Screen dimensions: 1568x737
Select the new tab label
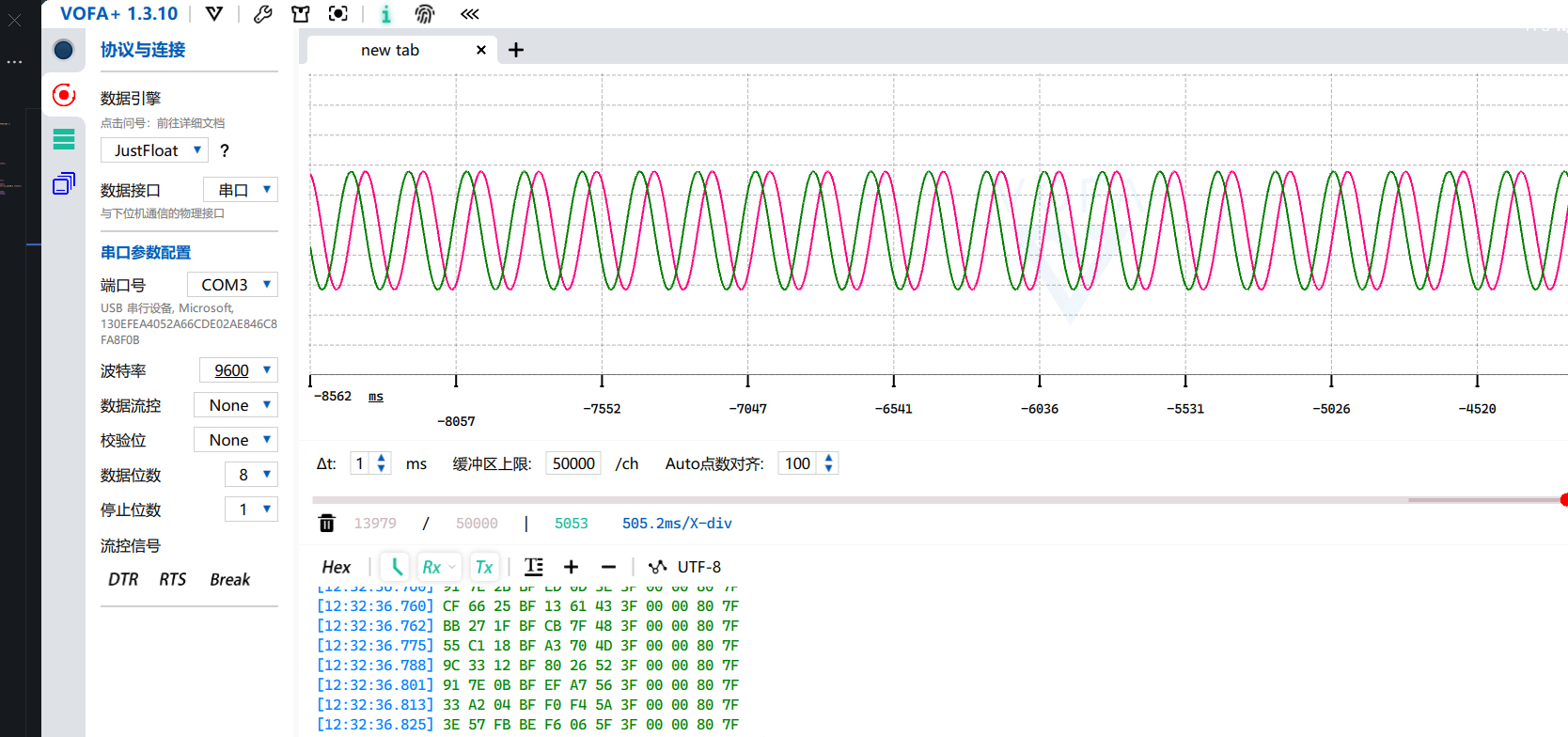[390, 50]
